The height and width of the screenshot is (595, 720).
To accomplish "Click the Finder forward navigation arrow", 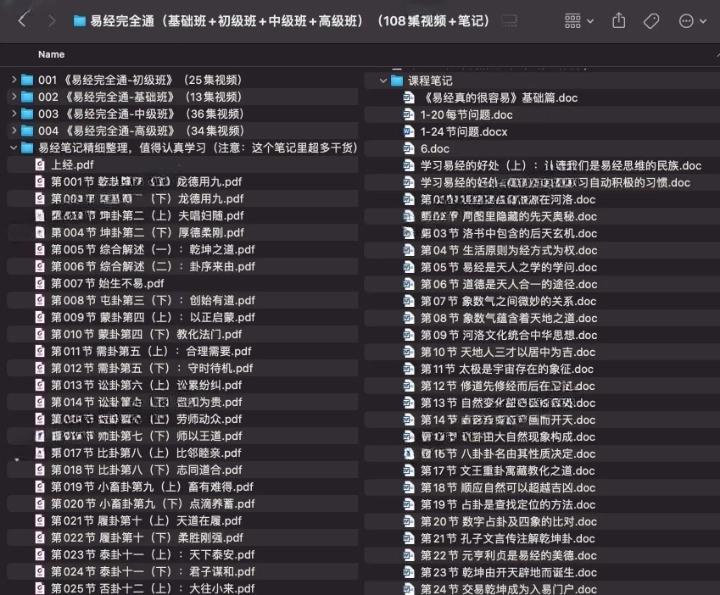I will 49,21.
